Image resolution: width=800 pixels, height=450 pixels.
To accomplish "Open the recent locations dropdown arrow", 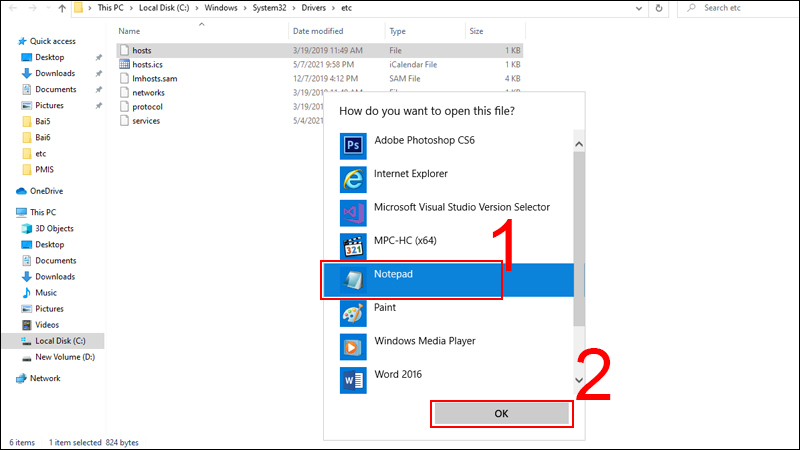I will click(48, 8).
